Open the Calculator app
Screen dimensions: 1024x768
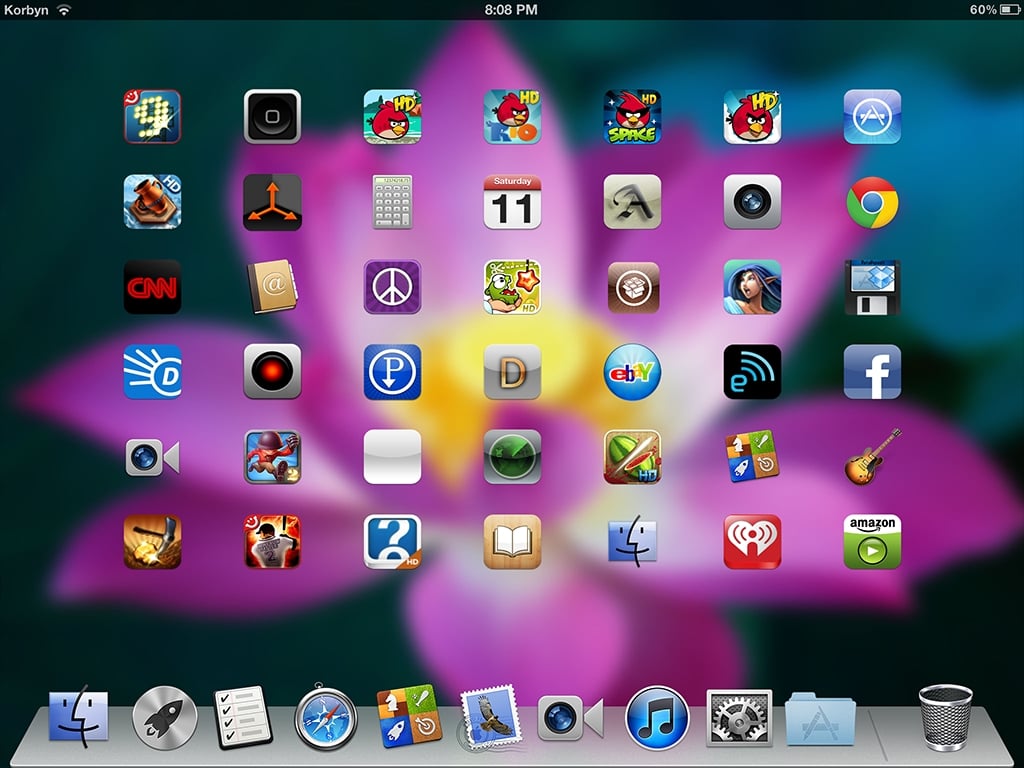pos(392,202)
